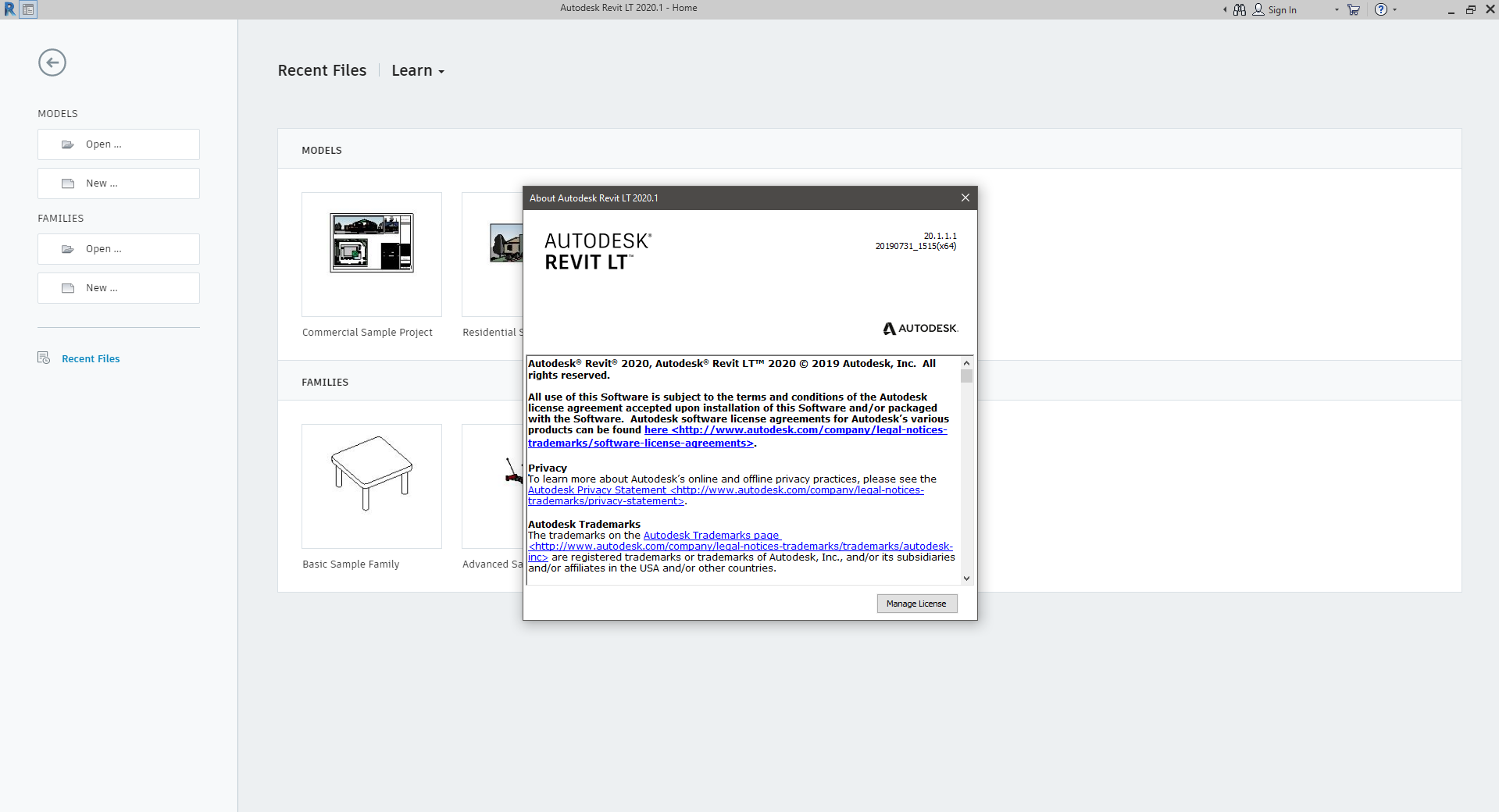Open Commercial Sample Project thumbnail
This screenshot has width=1499, height=812.
pyautogui.click(x=372, y=255)
